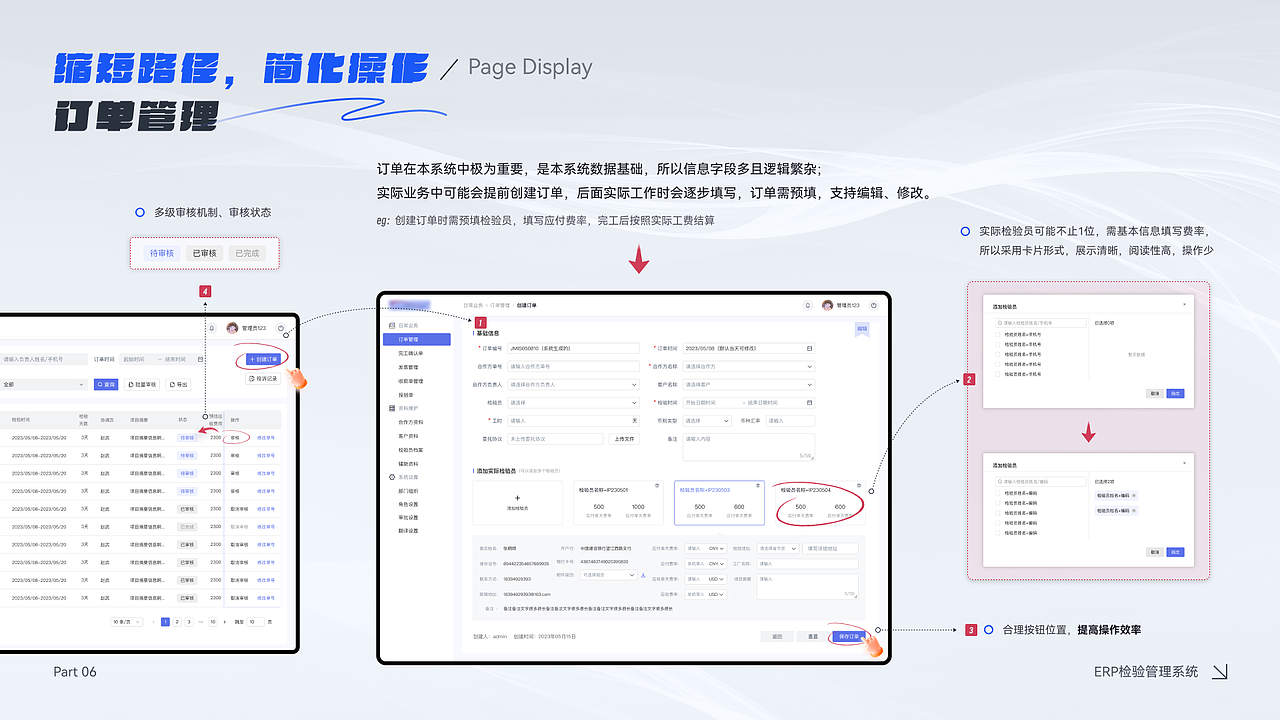Click the 重置 button
Viewport: 1280px width, 720px height.
click(813, 636)
